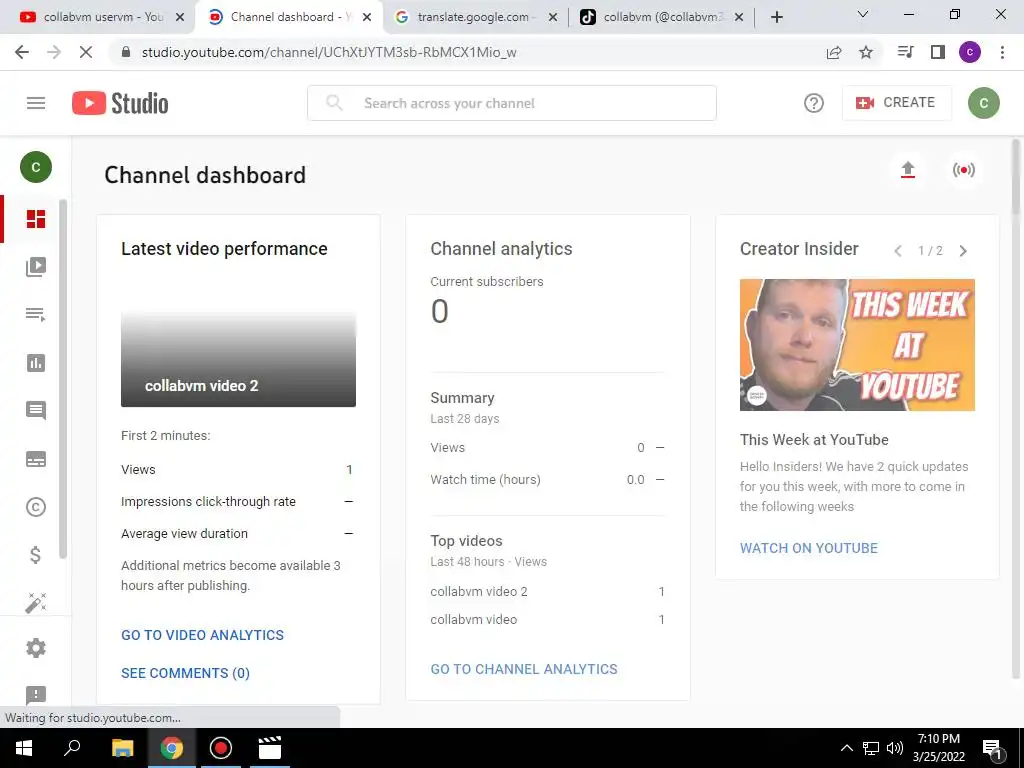The image size is (1024, 768).
Task: Click the address bar URL
Action: [329, 52]
